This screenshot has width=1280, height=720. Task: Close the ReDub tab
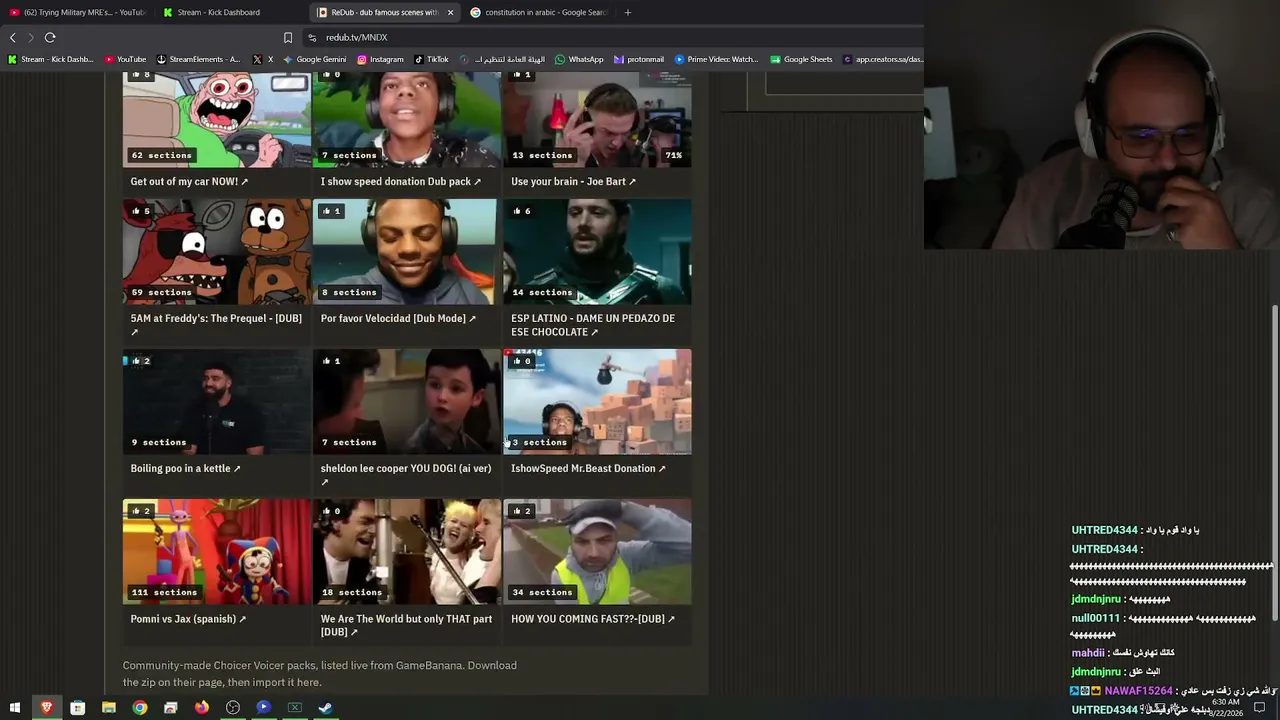click(450, 13)
